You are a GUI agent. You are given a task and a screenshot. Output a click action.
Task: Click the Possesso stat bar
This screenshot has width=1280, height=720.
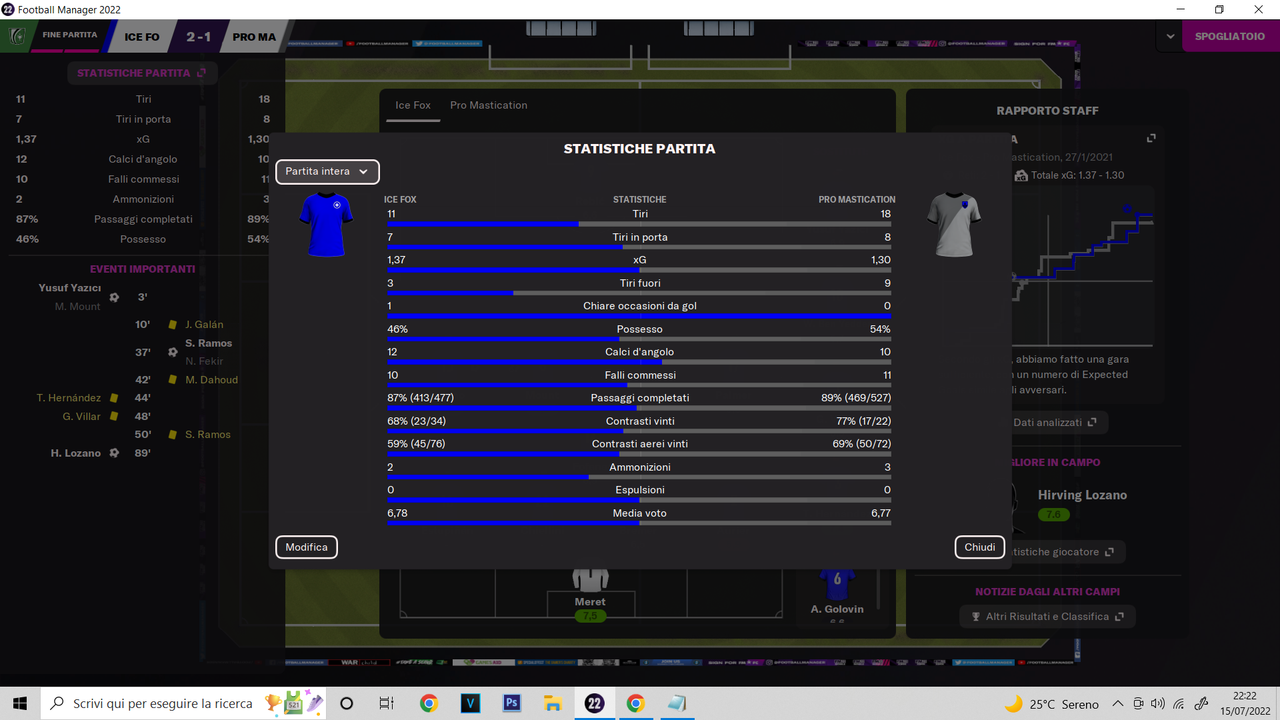[x=639, y=340]
